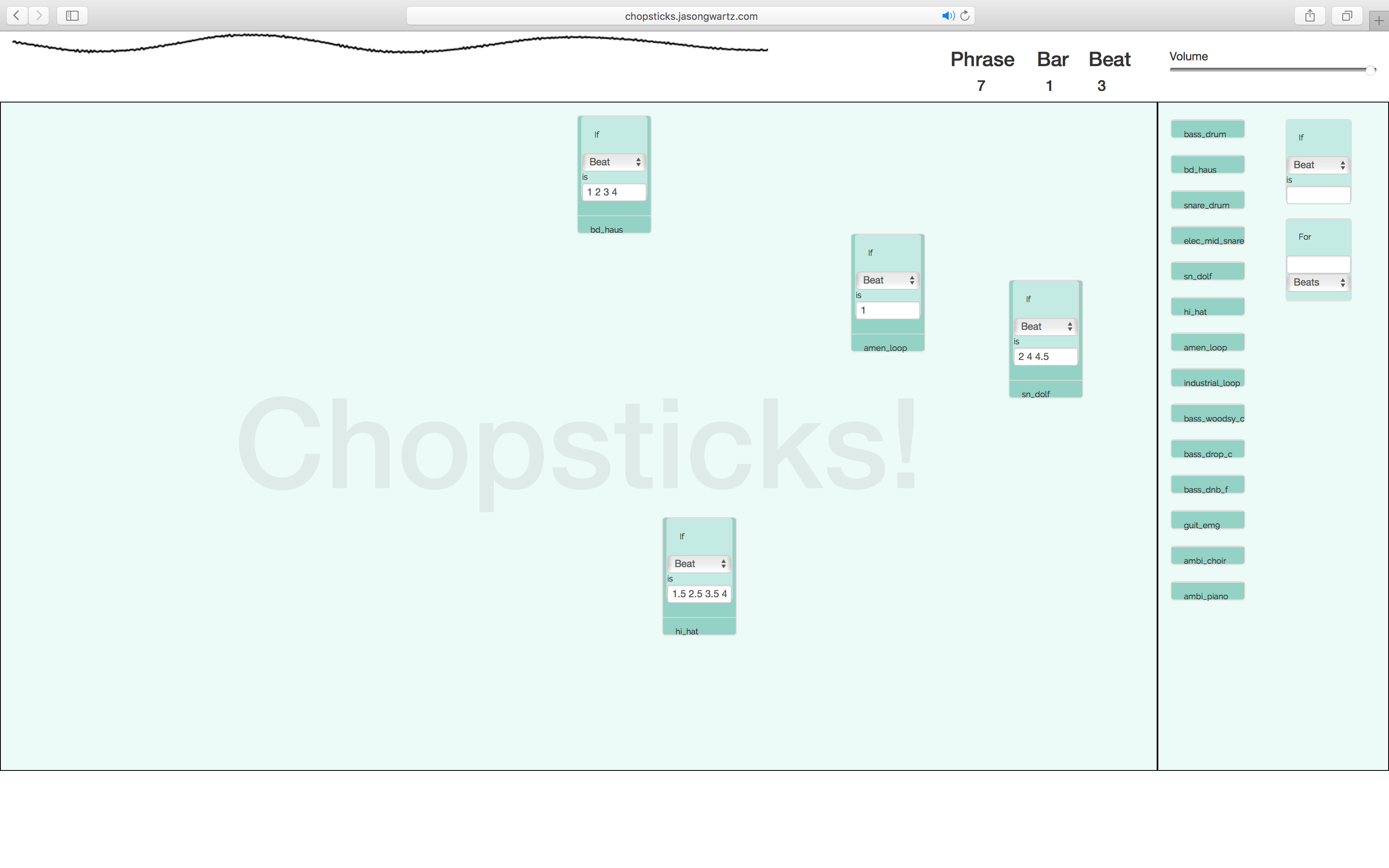Toggle the Safari sidebar icon
Screen dimensions: 1389x868
point(72,16)
